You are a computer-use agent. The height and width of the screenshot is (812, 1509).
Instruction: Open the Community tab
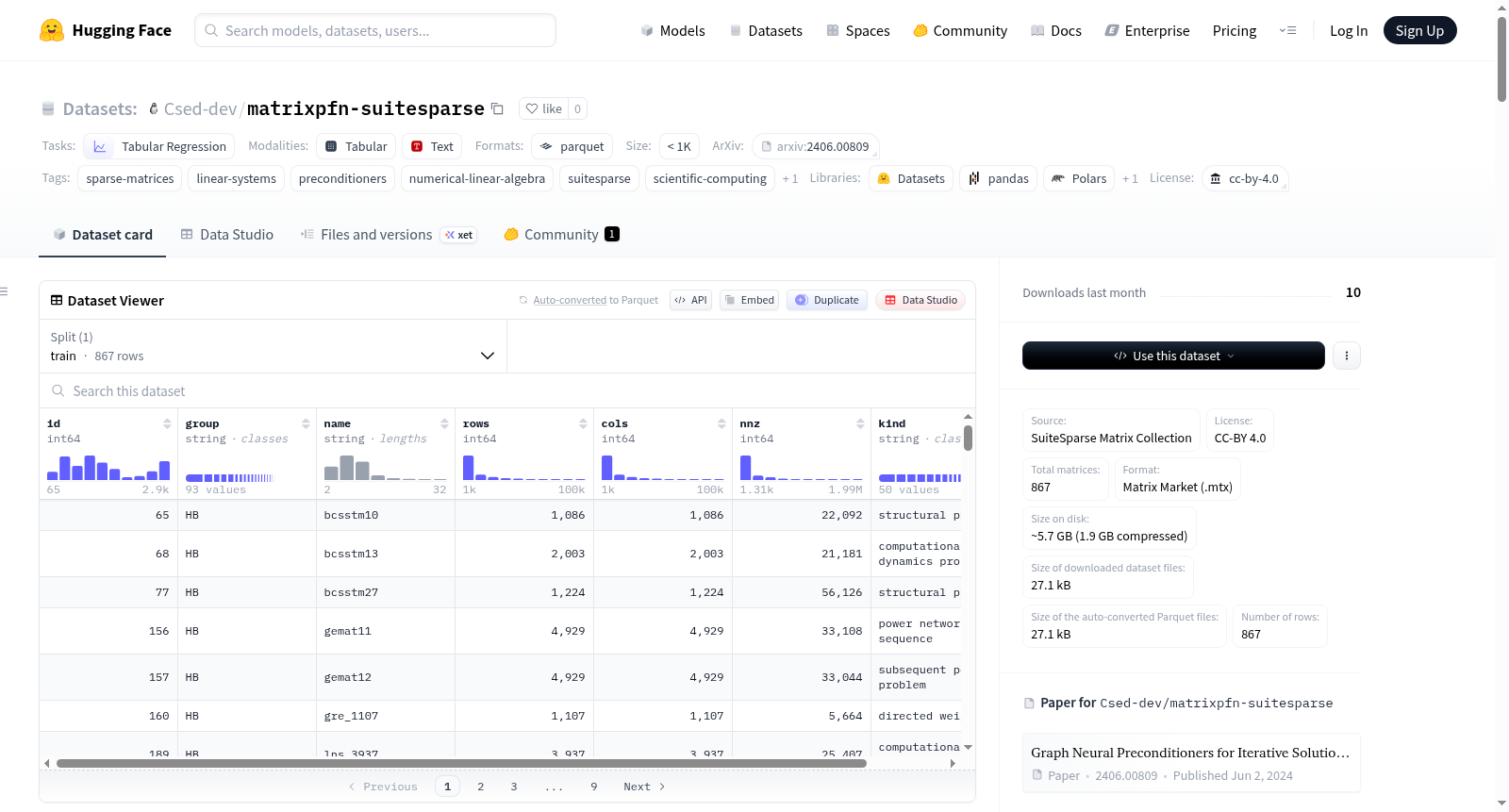tap(561, 235)
